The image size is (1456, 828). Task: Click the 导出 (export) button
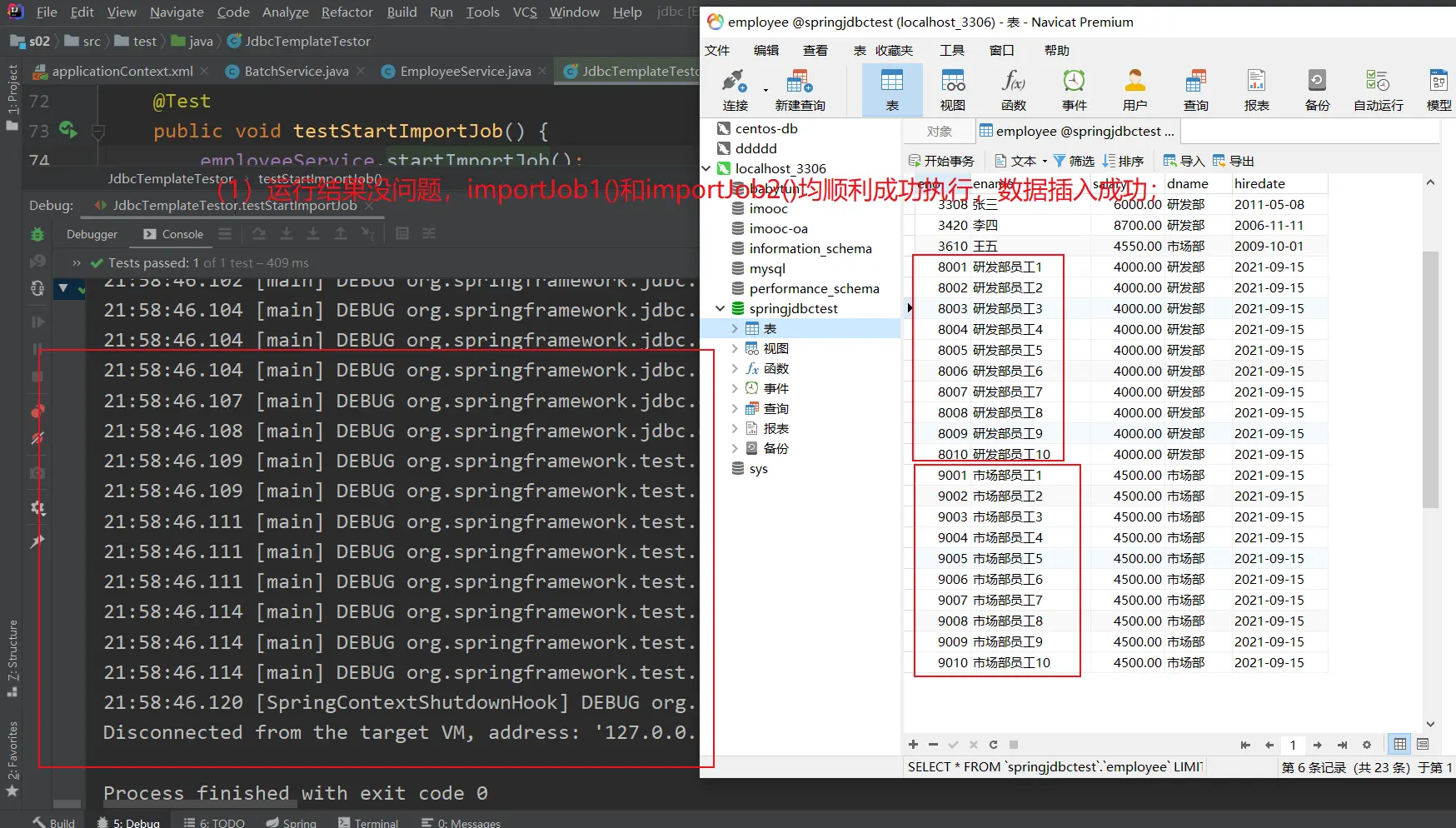tap(1233, 161)
